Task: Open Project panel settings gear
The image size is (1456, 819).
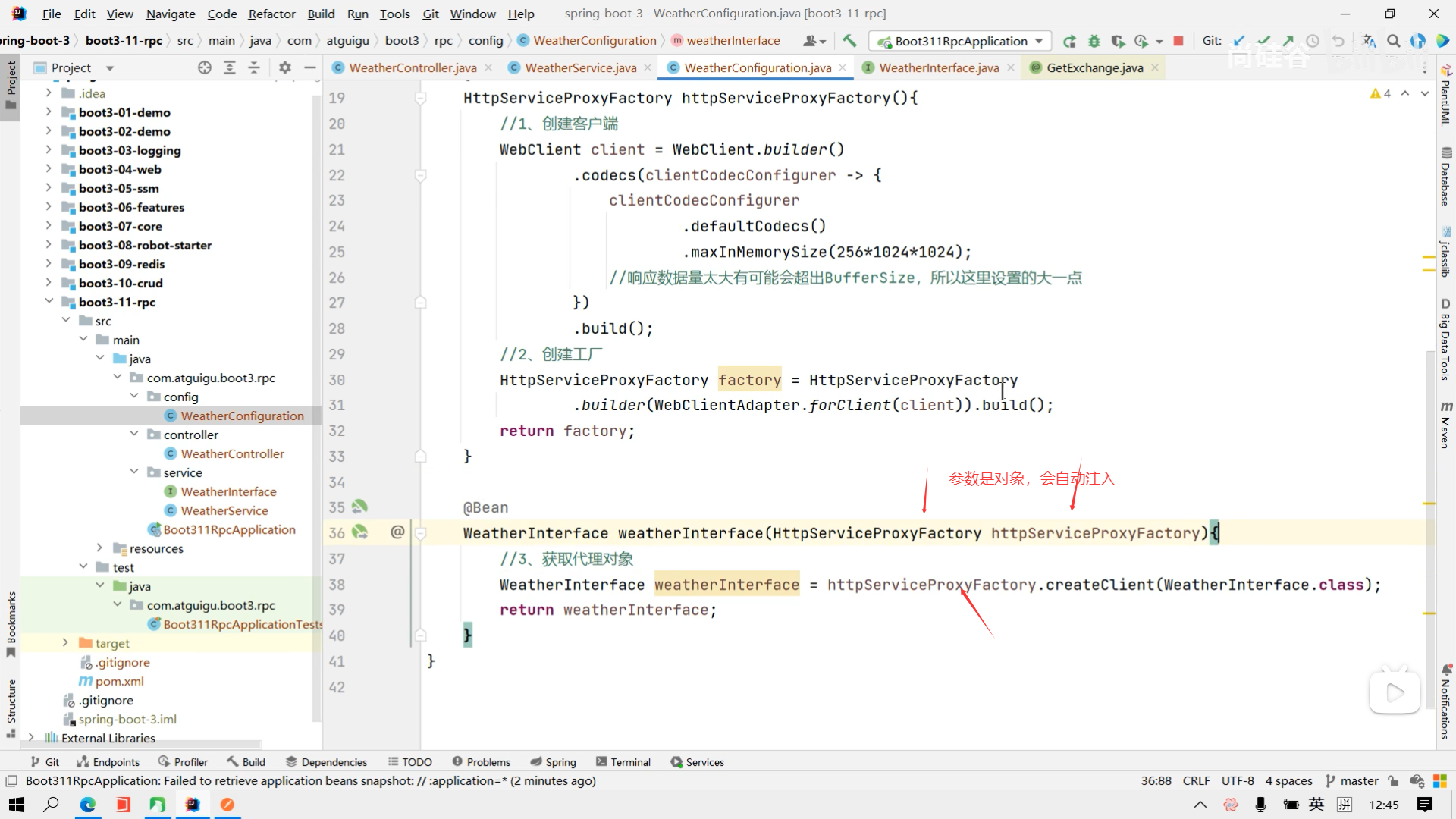Action: [285, 67]
